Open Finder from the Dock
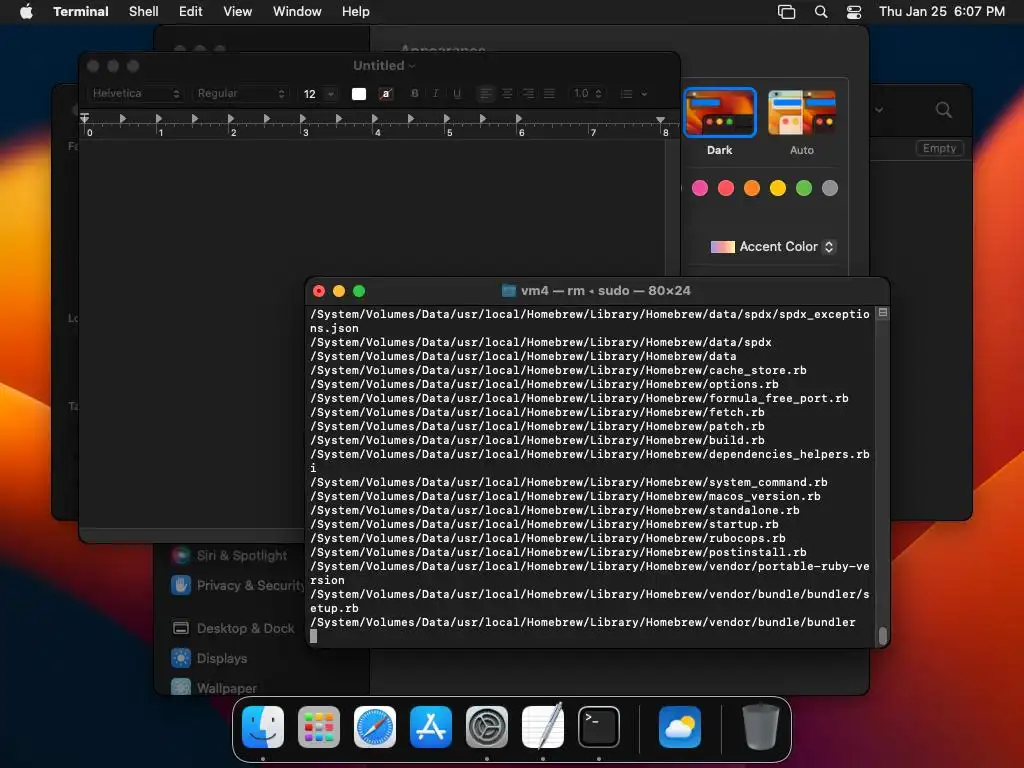 (x=263, y=726)
